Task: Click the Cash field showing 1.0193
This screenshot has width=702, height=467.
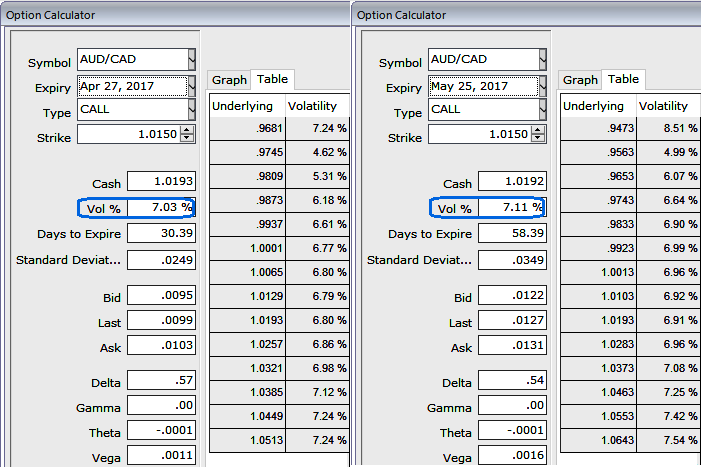Action: point(160,182)
